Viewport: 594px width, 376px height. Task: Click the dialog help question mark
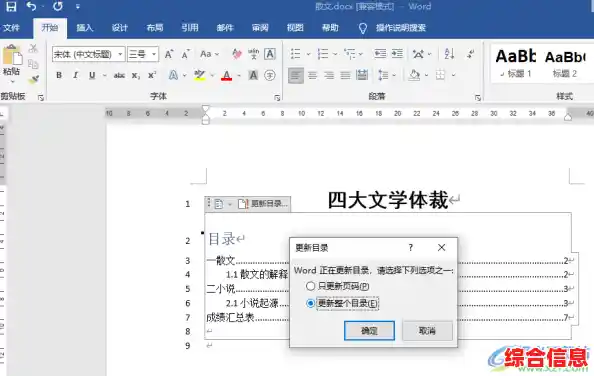[411, 248]
